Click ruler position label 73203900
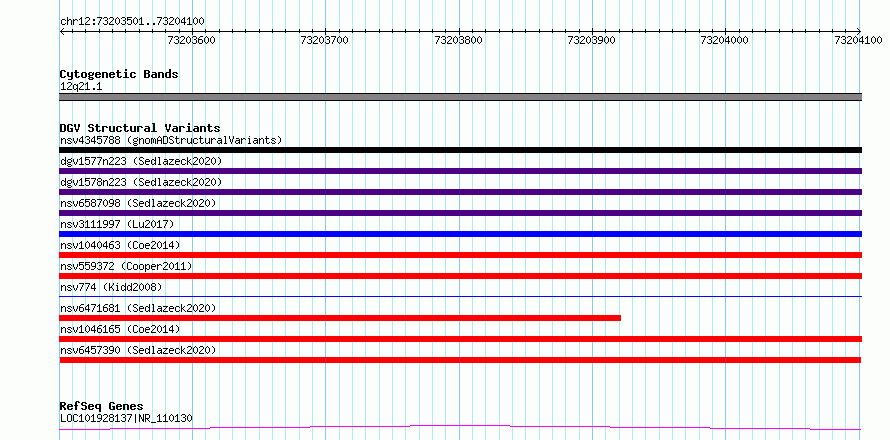Screen dimensions: 890x440 [591, 40]
